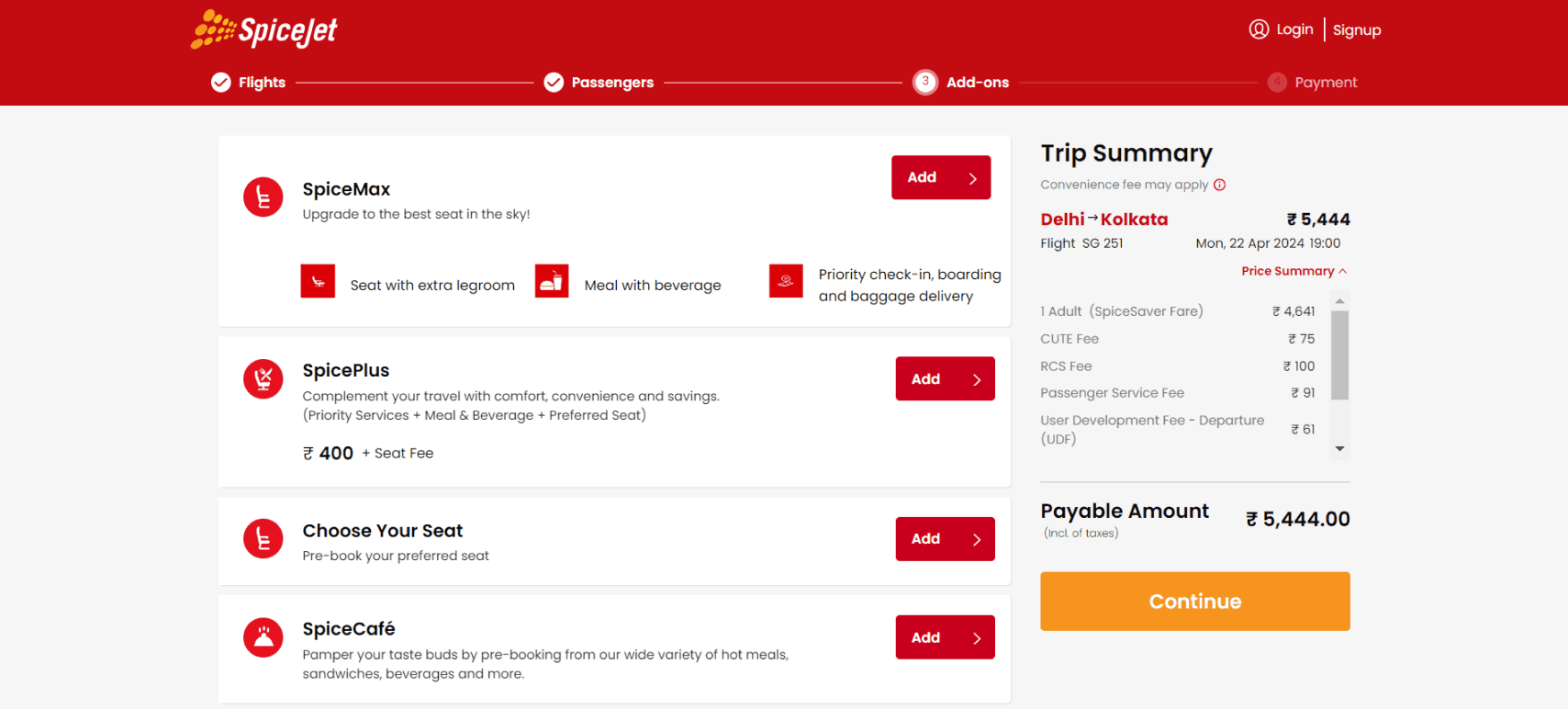Viewport: 1568px width, 709px height.
Task: Click the convenience fee info icon
Action: (x=1219, y=185)
